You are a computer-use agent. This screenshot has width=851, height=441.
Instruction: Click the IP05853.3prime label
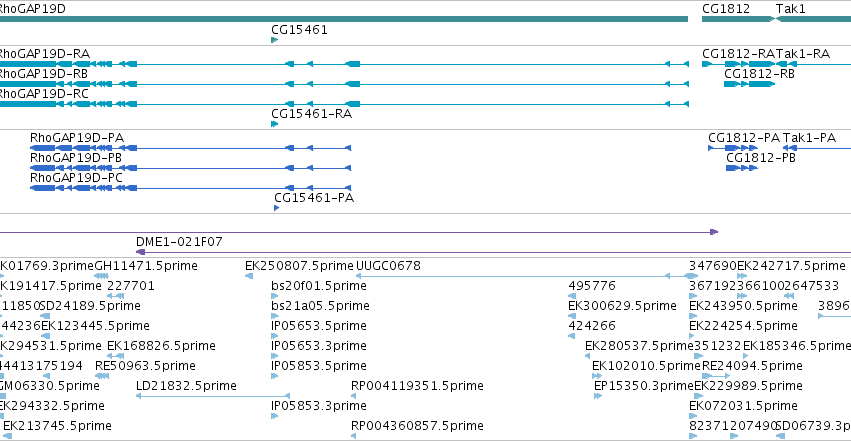click(x=319, y=406)
